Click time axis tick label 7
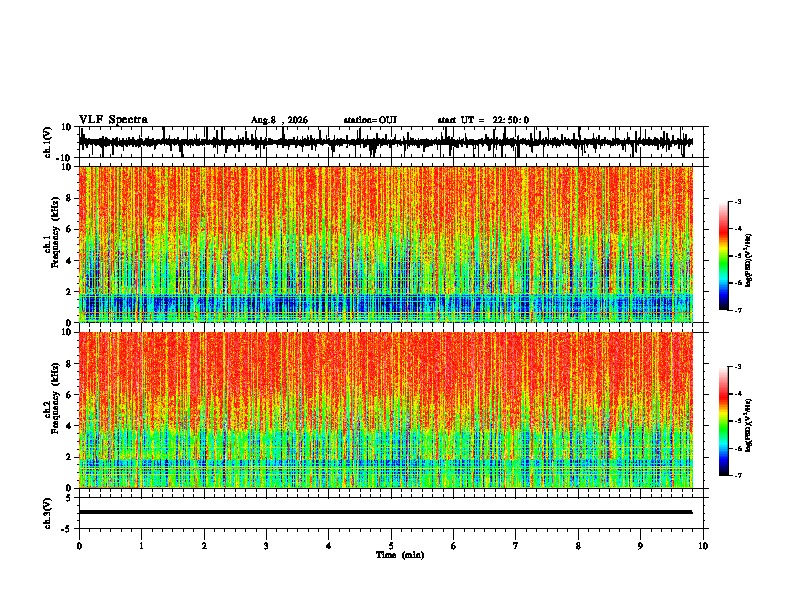Viewport: 792px width, 612px height. point(516,546)
